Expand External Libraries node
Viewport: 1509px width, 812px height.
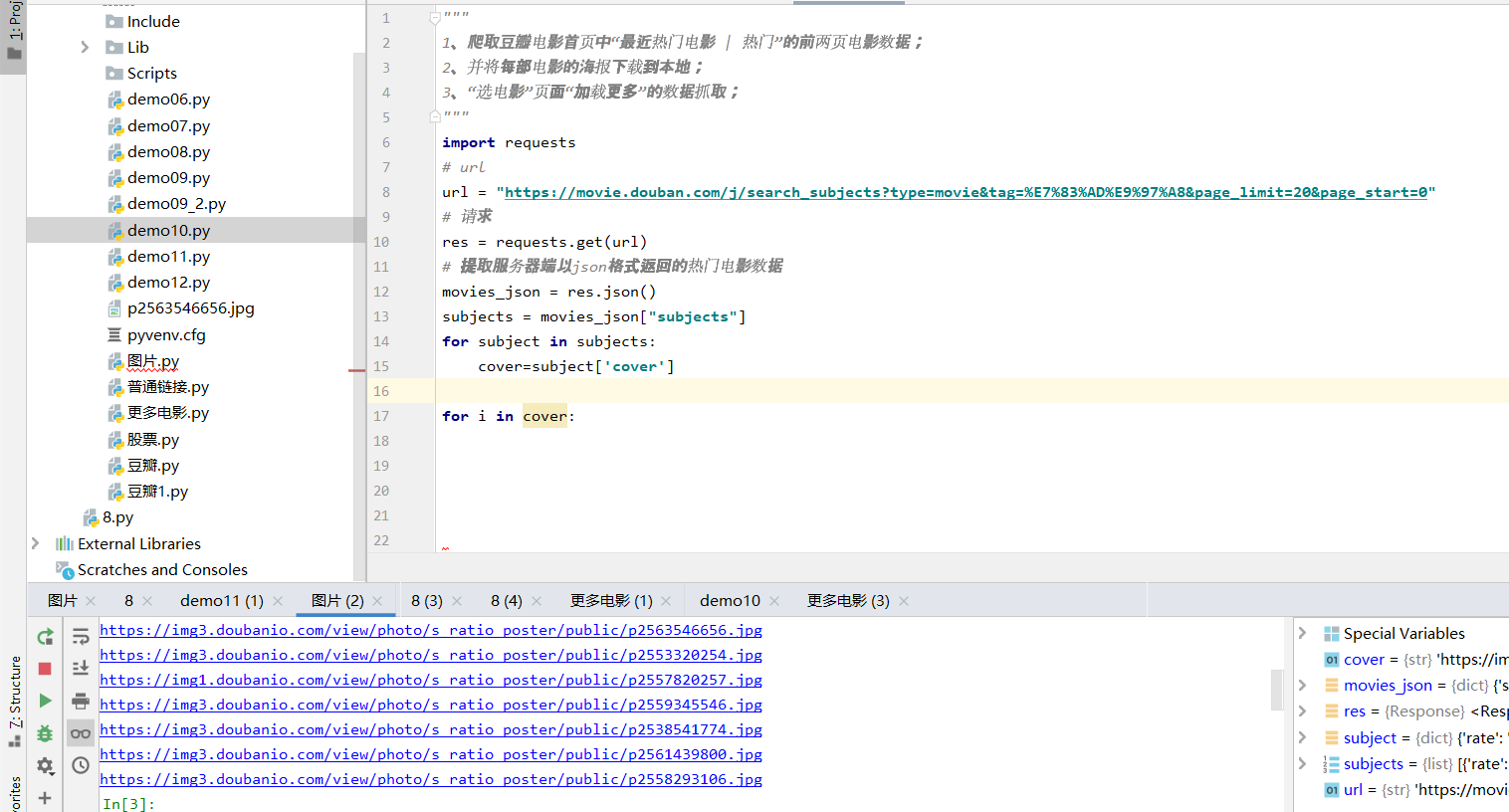pos(35,543)
